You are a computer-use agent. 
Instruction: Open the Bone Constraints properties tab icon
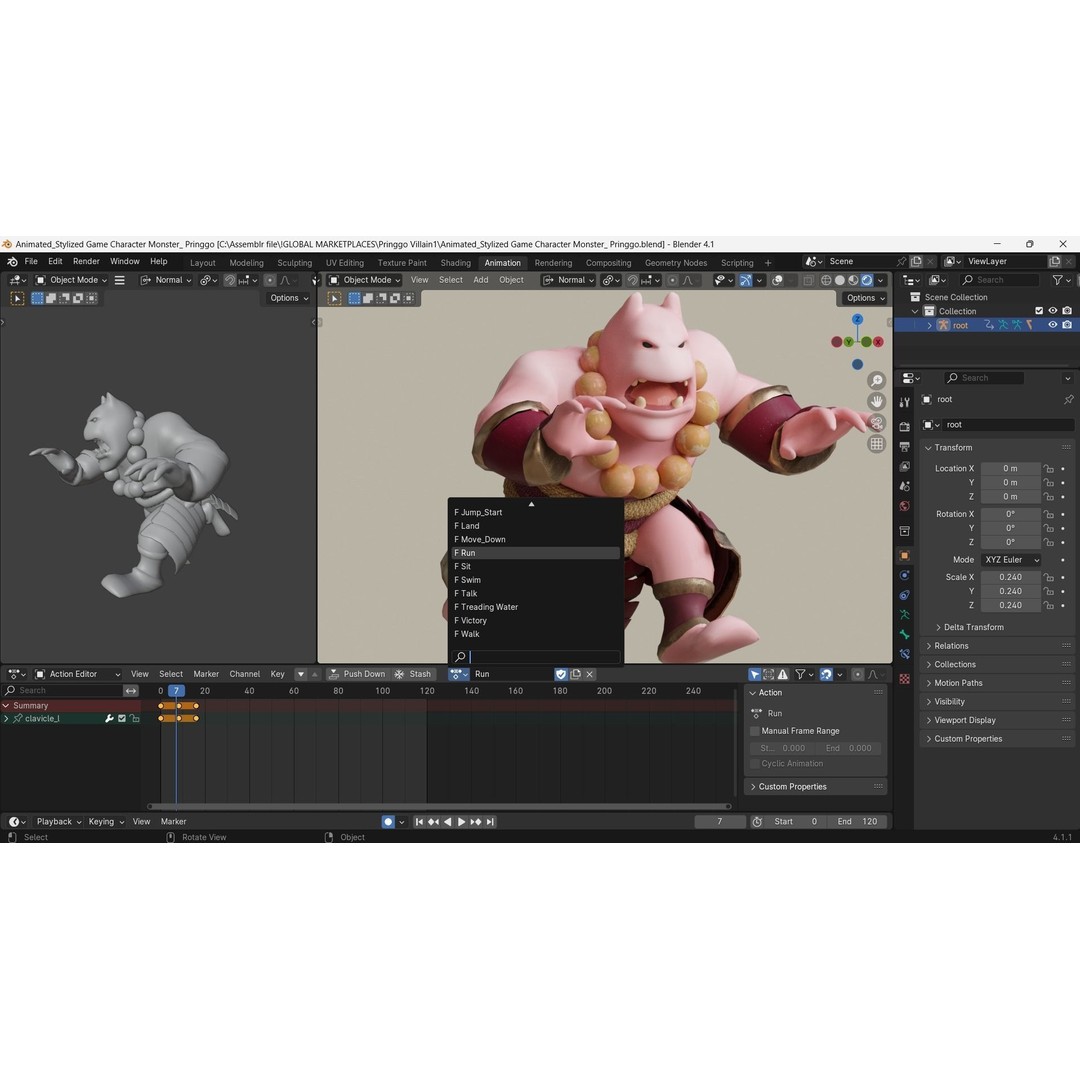click(904, 654)
